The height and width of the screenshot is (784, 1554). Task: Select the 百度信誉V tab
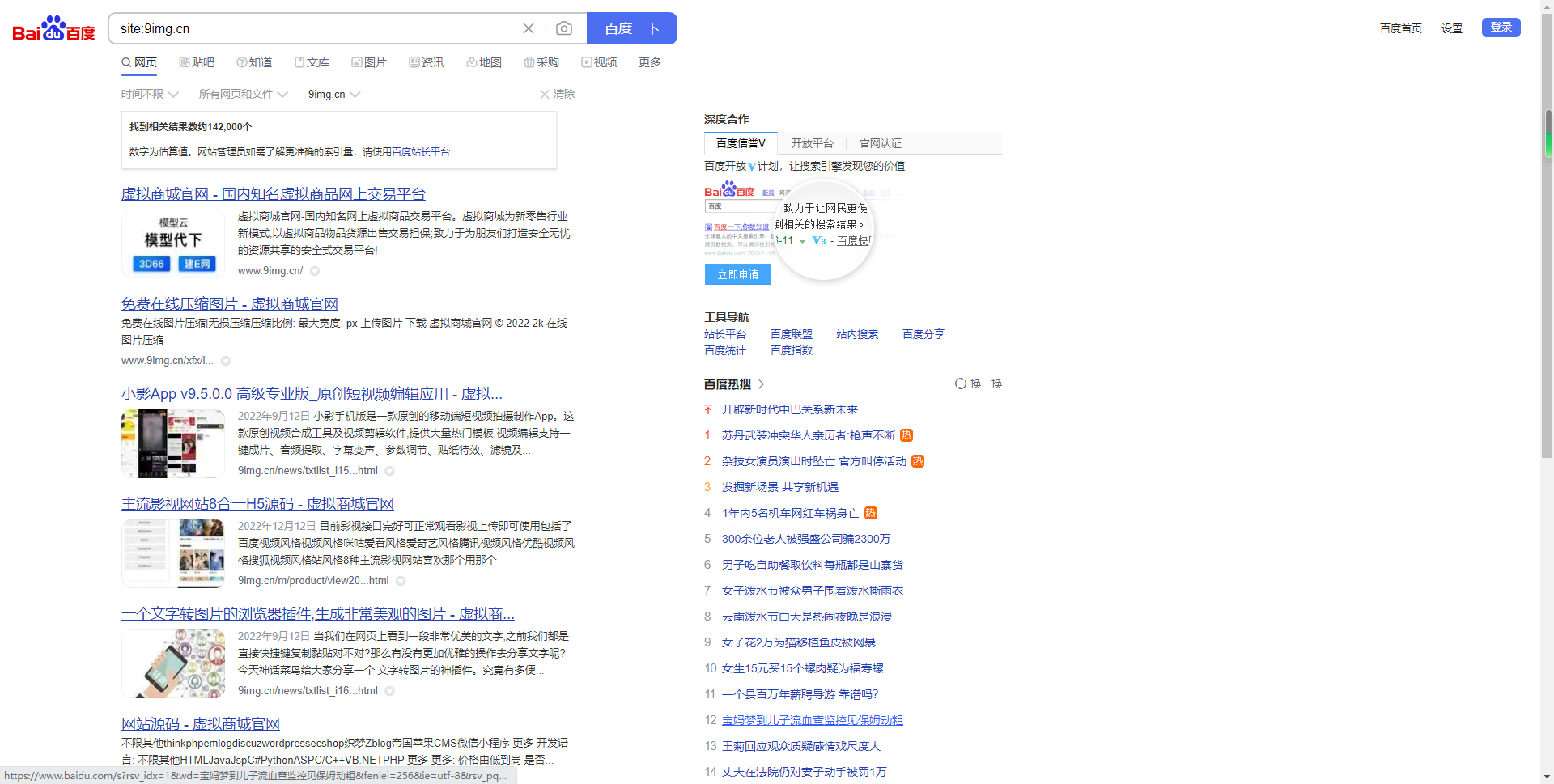(x=741, y=143)
